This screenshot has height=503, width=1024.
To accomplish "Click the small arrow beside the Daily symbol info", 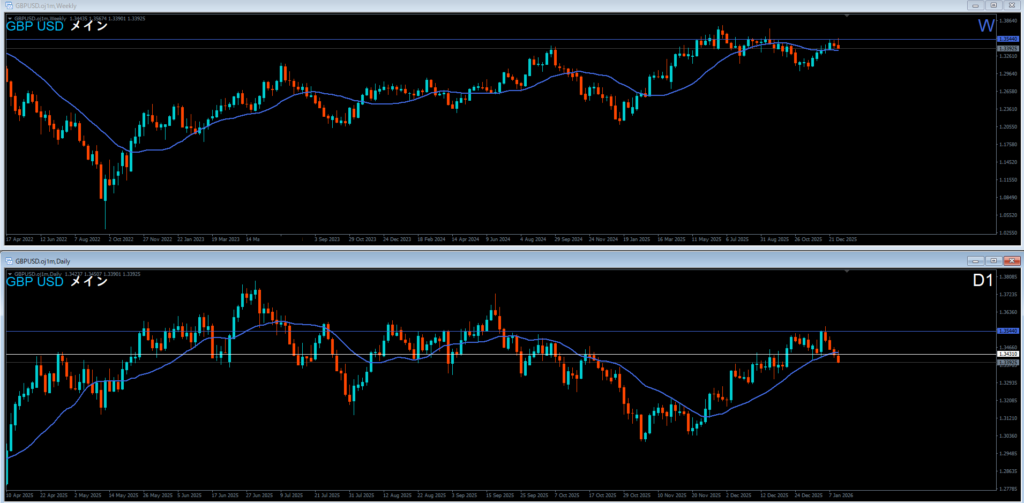I will pyautogui.click(x=9, y=271).
